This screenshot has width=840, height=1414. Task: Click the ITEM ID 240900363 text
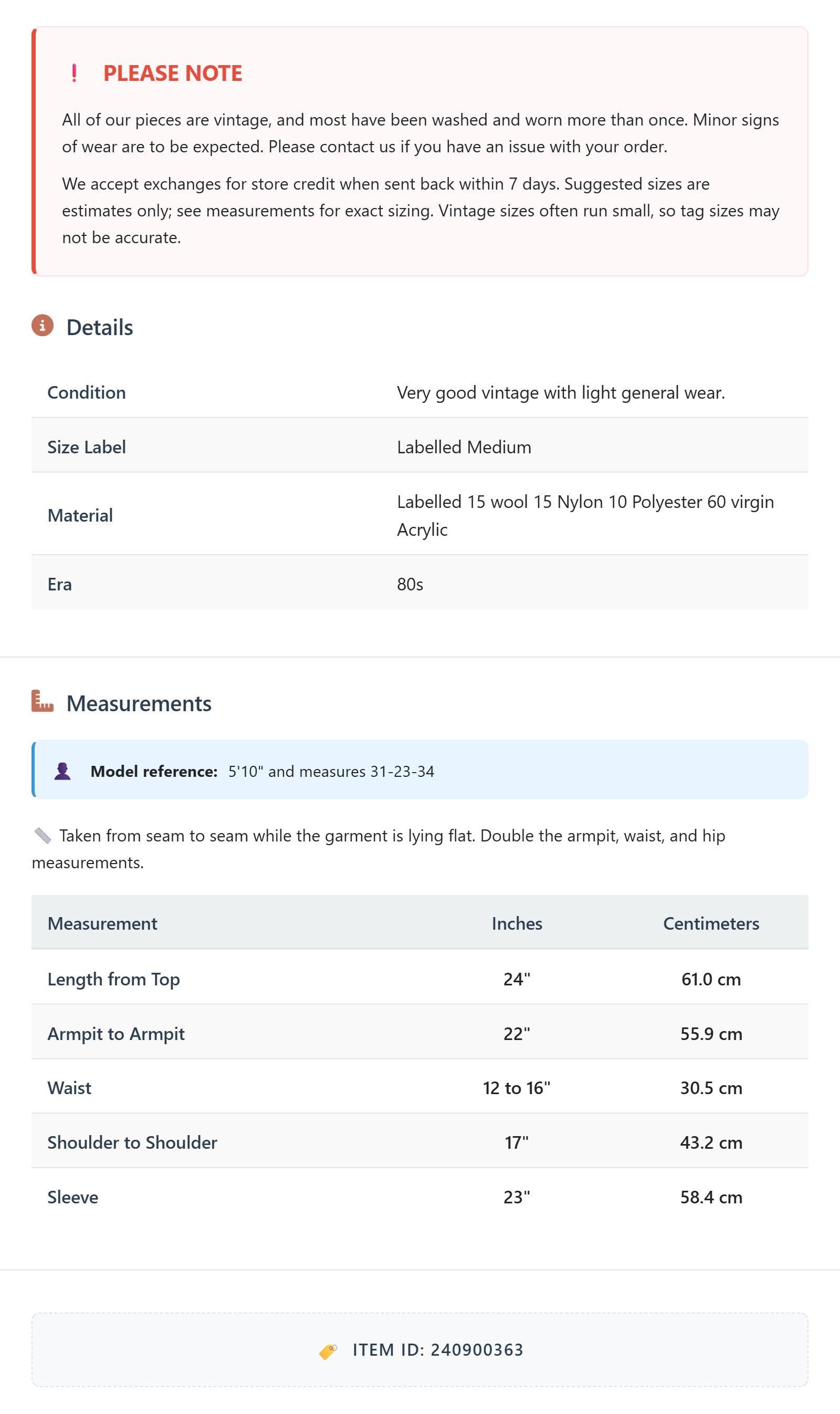[438, 1350]
